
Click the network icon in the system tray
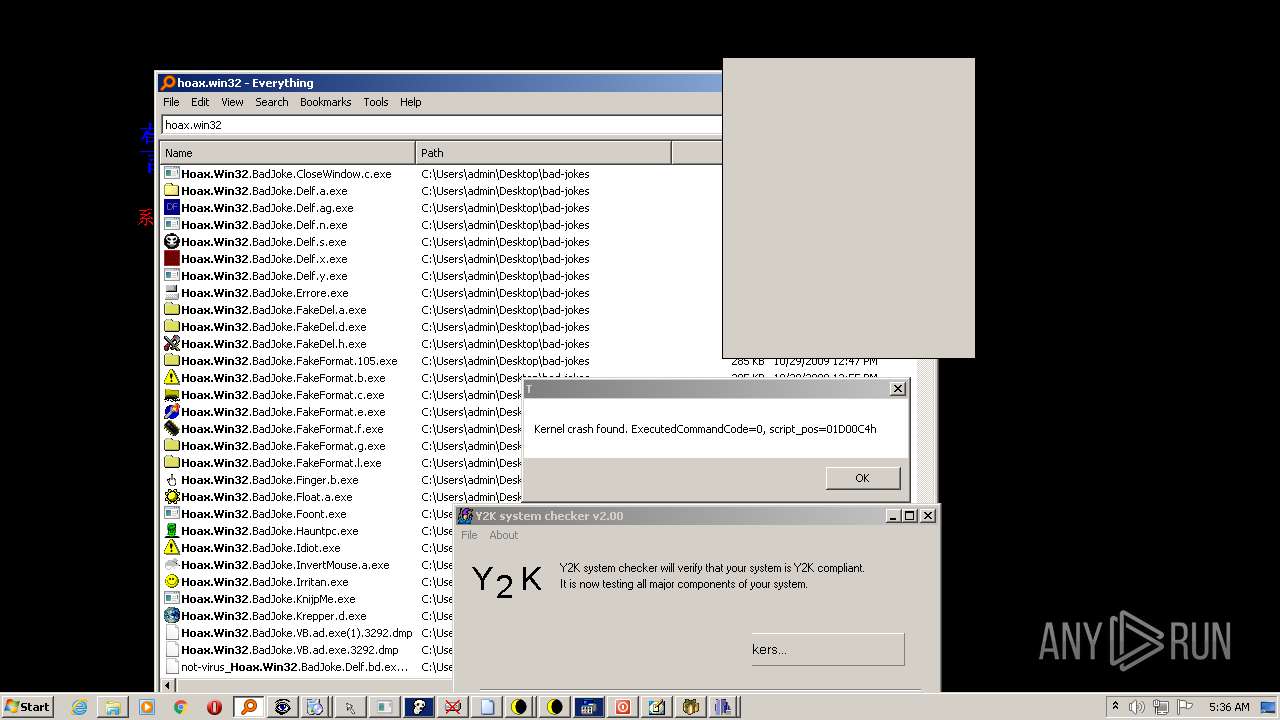1162,707
